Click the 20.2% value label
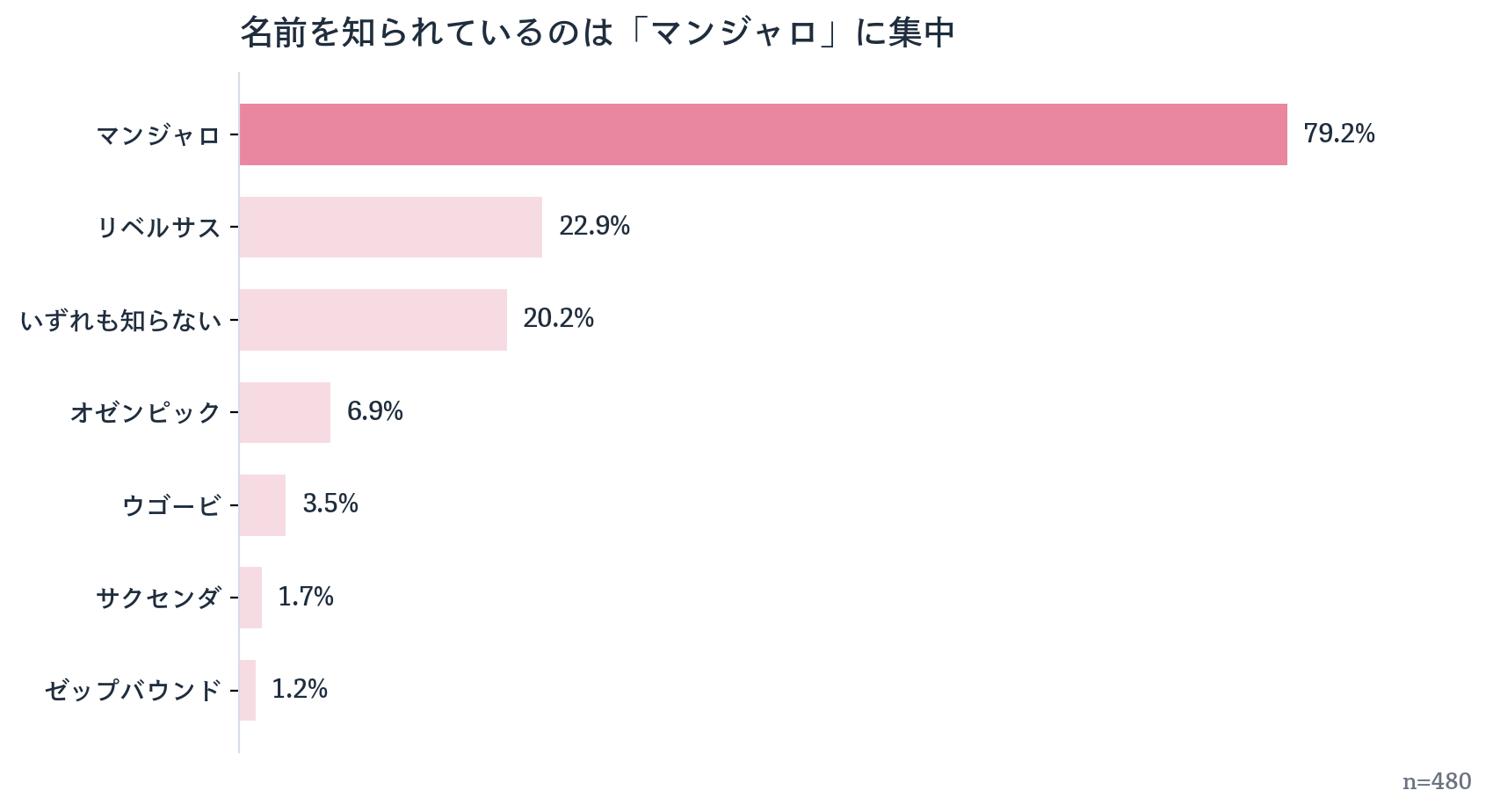The width and height of the screenshot is (1493, 812). pos(559,319)
